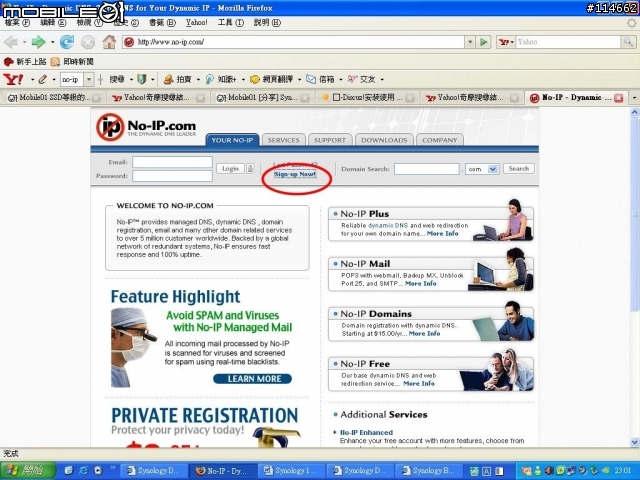Screen dimensions: 640x480
Task: Click the Firefox throbber icon in the menu bar
Action: click(x=632, y=23)
